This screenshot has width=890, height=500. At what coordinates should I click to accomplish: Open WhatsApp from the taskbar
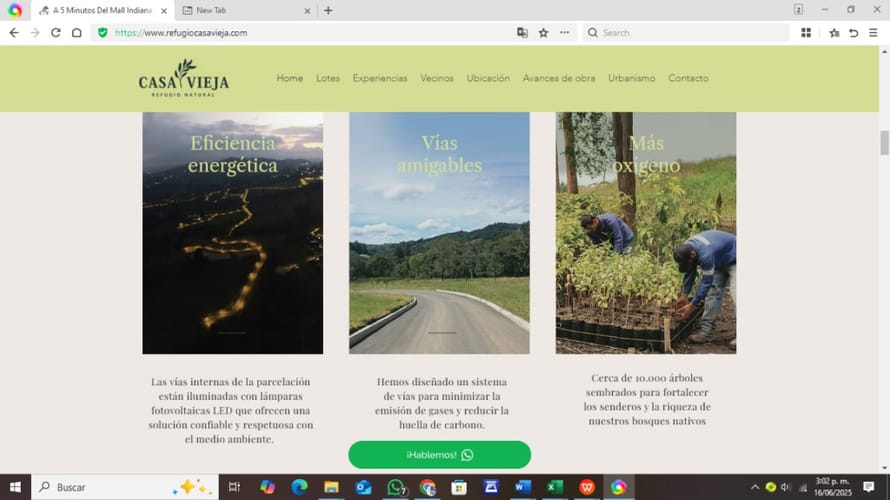(396, 487)
